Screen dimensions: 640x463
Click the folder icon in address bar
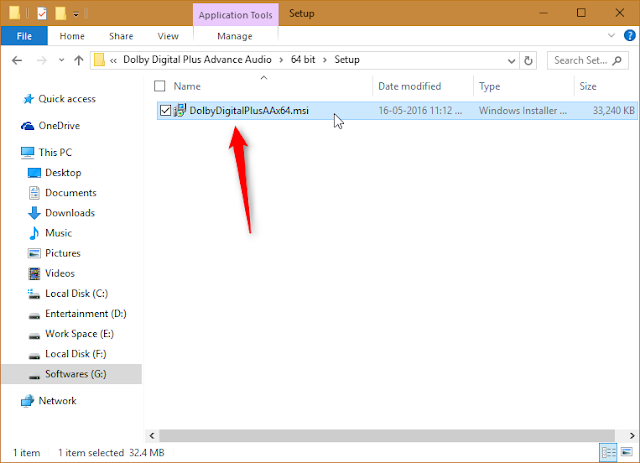pos(99,60)
